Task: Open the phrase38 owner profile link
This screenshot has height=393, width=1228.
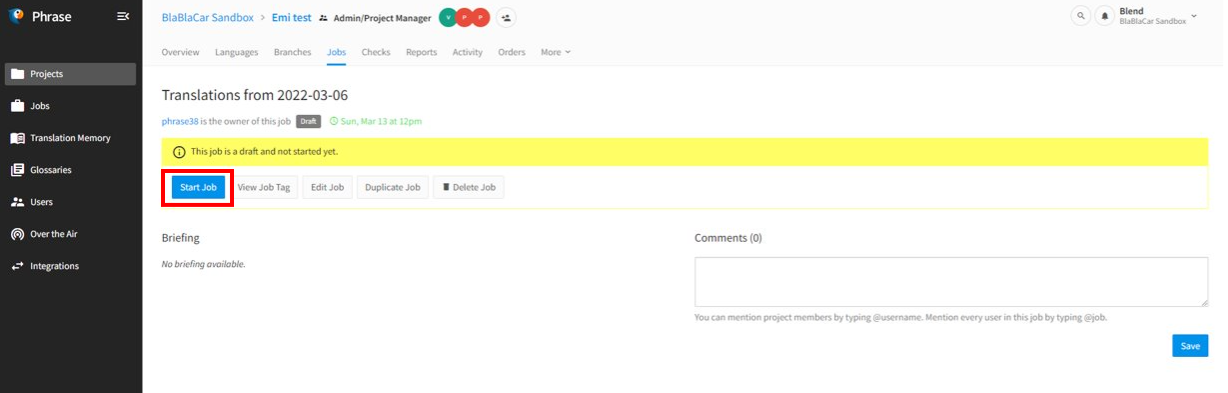Action: click(x=180, y=121)
